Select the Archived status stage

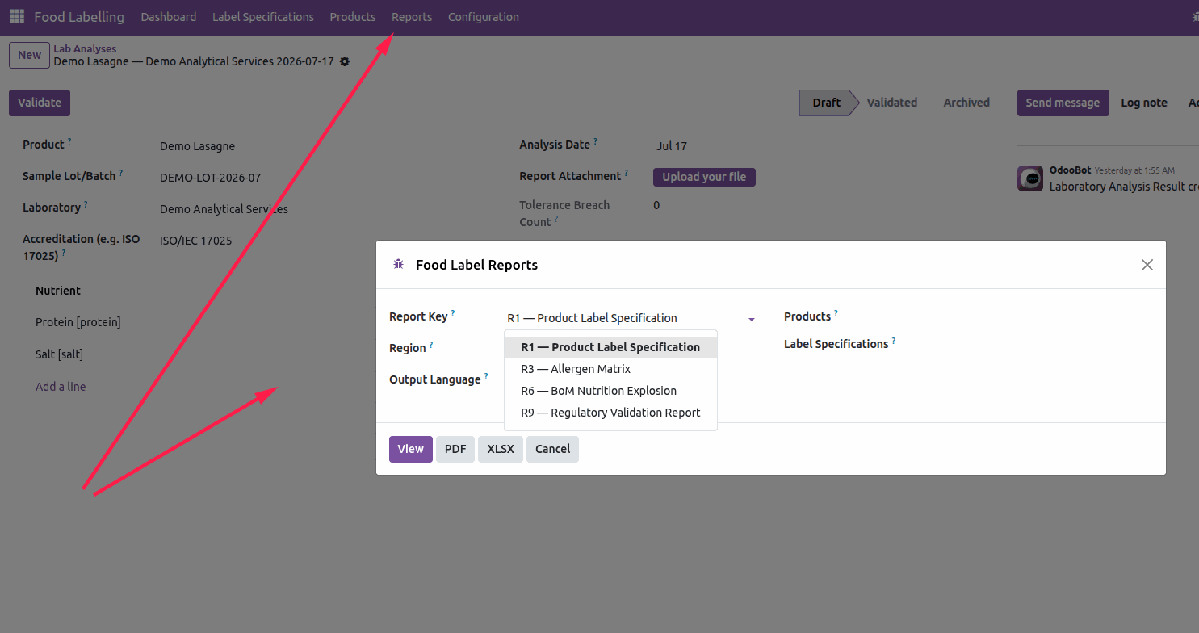tap(967, 102)
